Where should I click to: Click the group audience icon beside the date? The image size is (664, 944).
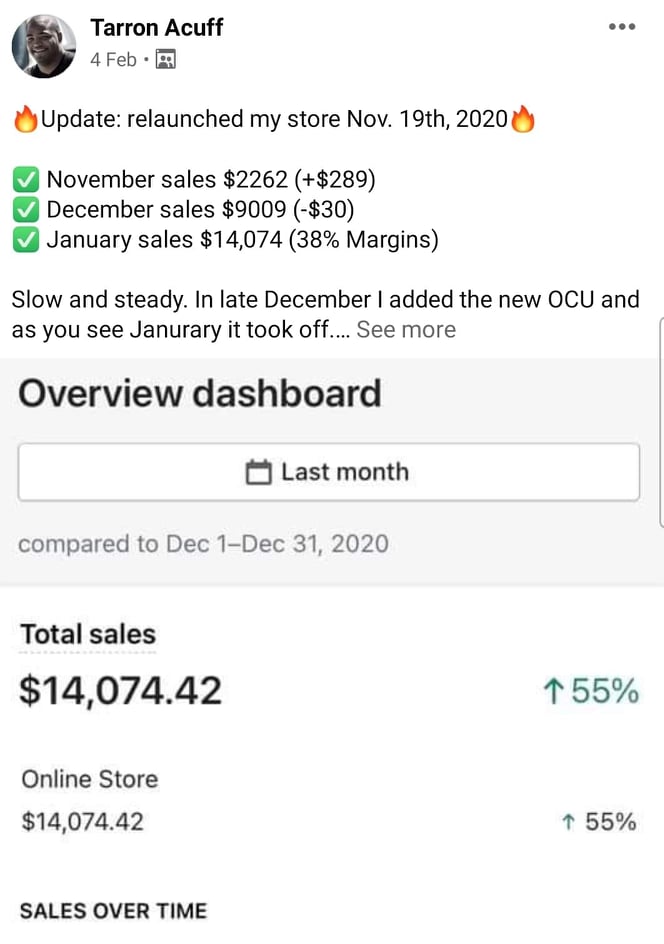pos(166,60)
